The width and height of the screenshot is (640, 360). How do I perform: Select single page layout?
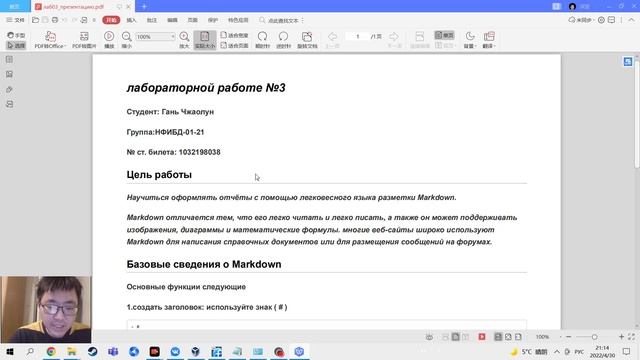point(444,35)
